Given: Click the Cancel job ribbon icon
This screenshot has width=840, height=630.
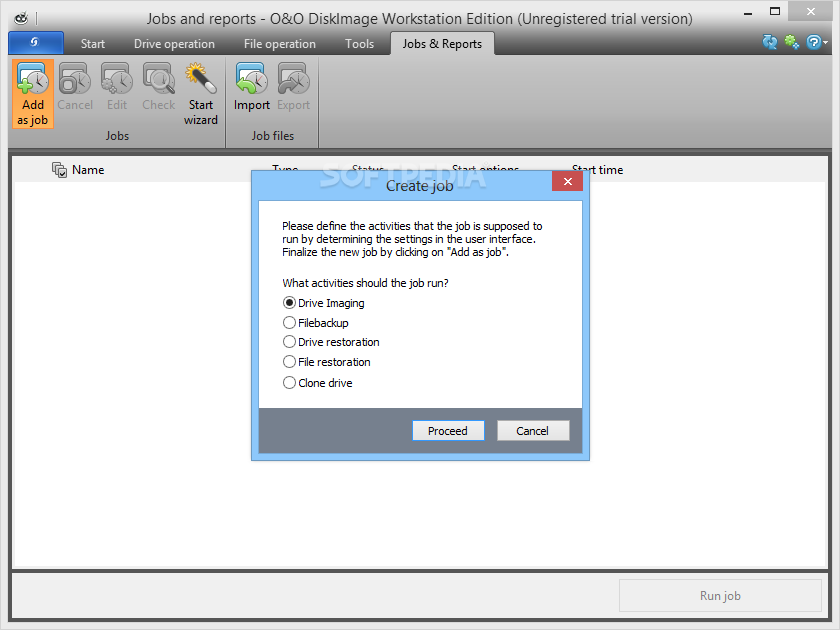Looking at the screenshot, I should (x=75, y=86).
